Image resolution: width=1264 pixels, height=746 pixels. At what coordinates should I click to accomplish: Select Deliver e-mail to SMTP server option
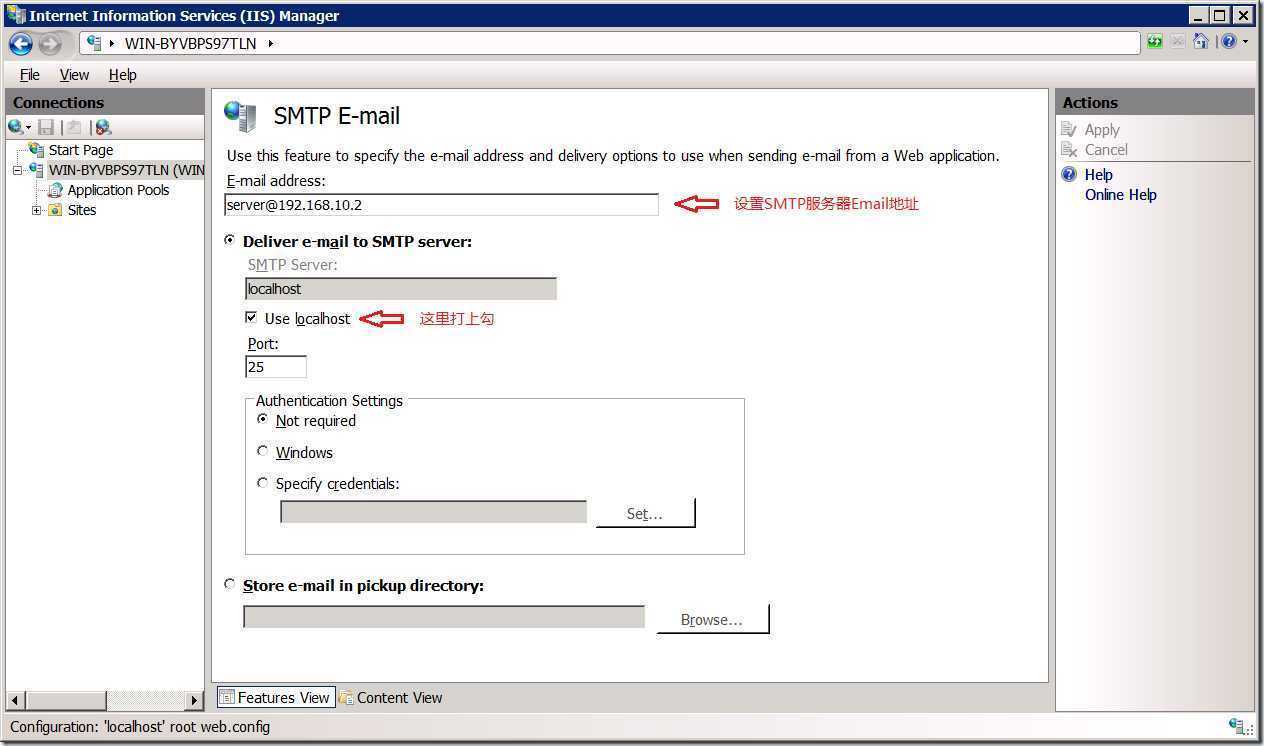(230, 240)
